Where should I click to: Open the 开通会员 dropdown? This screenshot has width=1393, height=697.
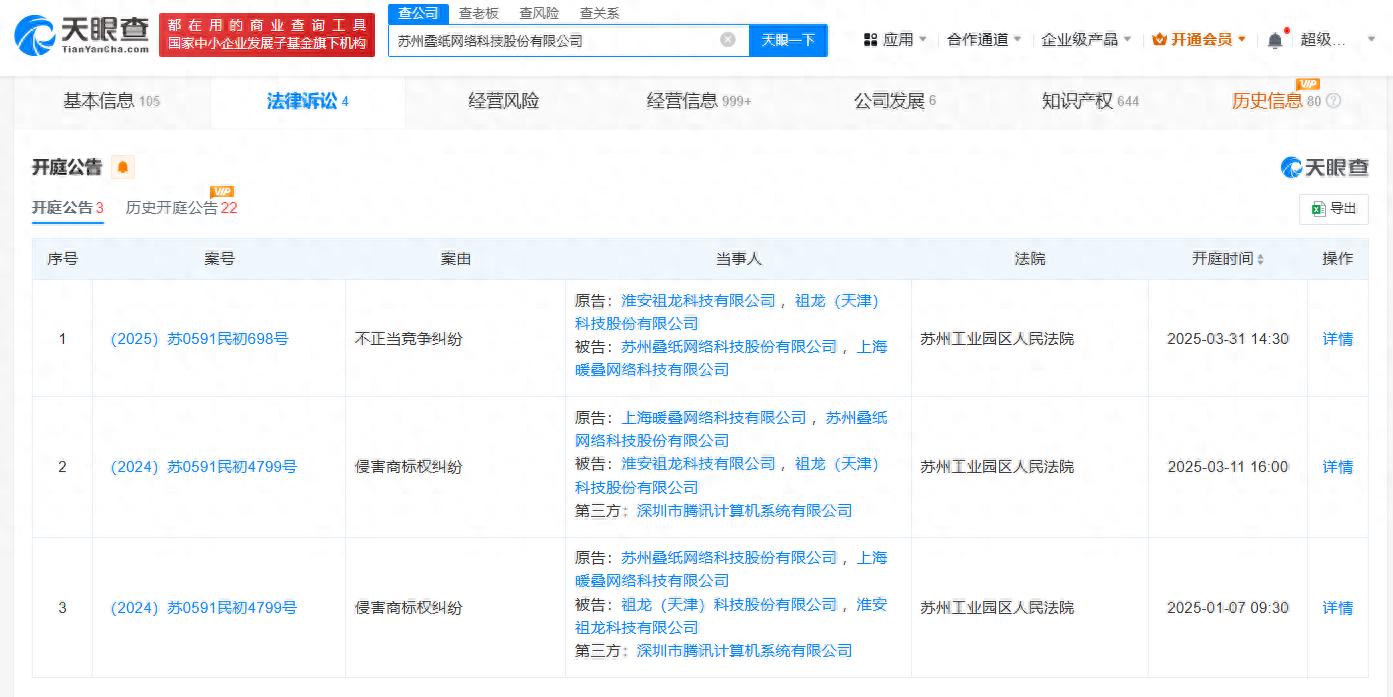click(x=1199, y=40)
